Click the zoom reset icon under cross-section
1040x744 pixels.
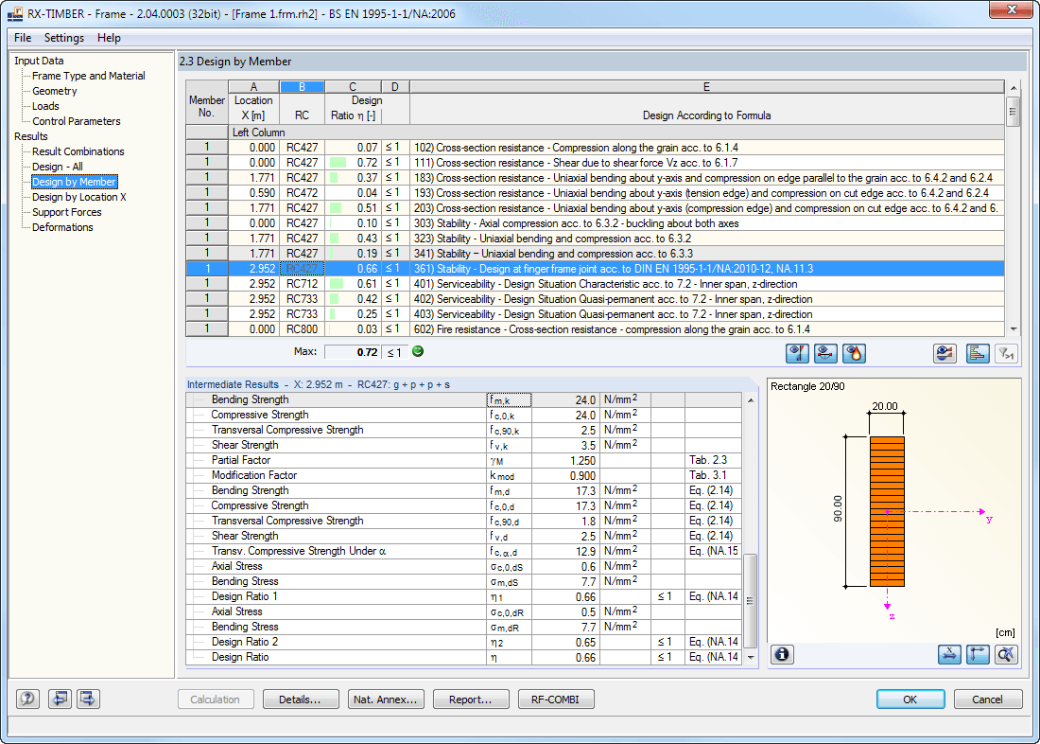point(1006,654)
